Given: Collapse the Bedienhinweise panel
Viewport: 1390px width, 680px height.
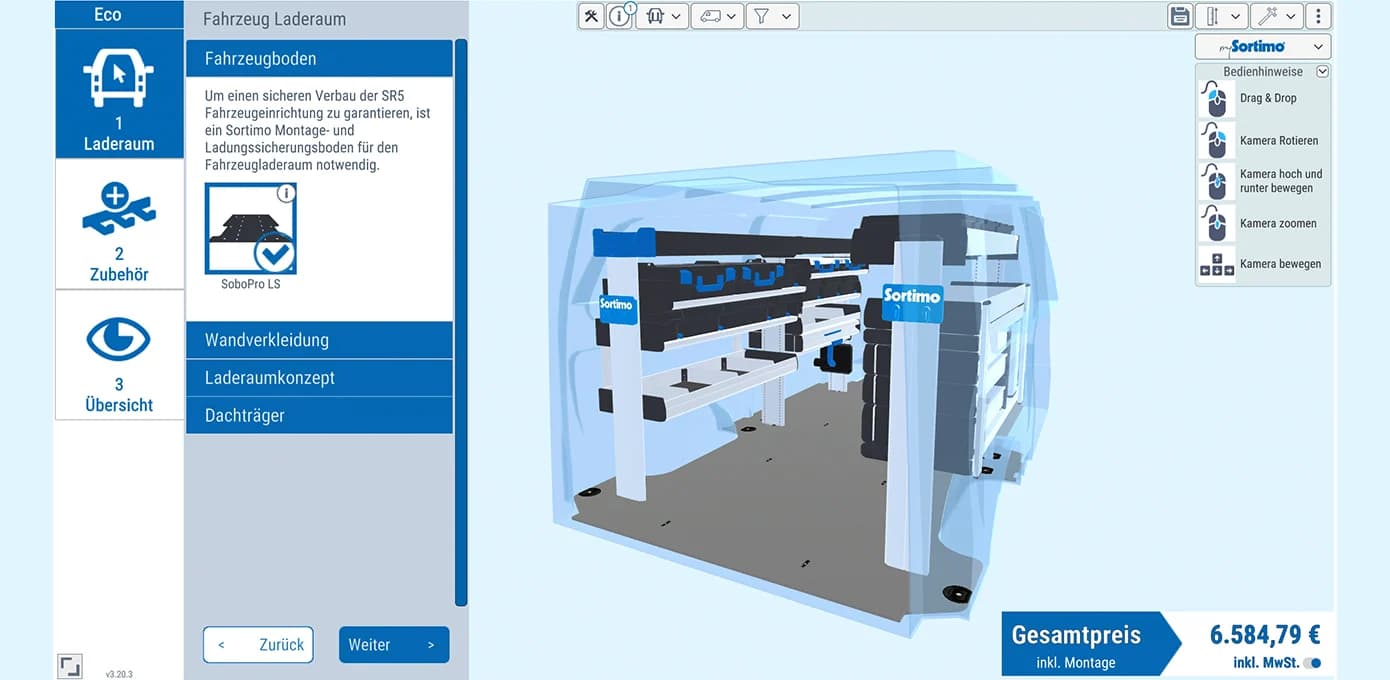Looking at the screenshot, I should [x=1322, y=72].
